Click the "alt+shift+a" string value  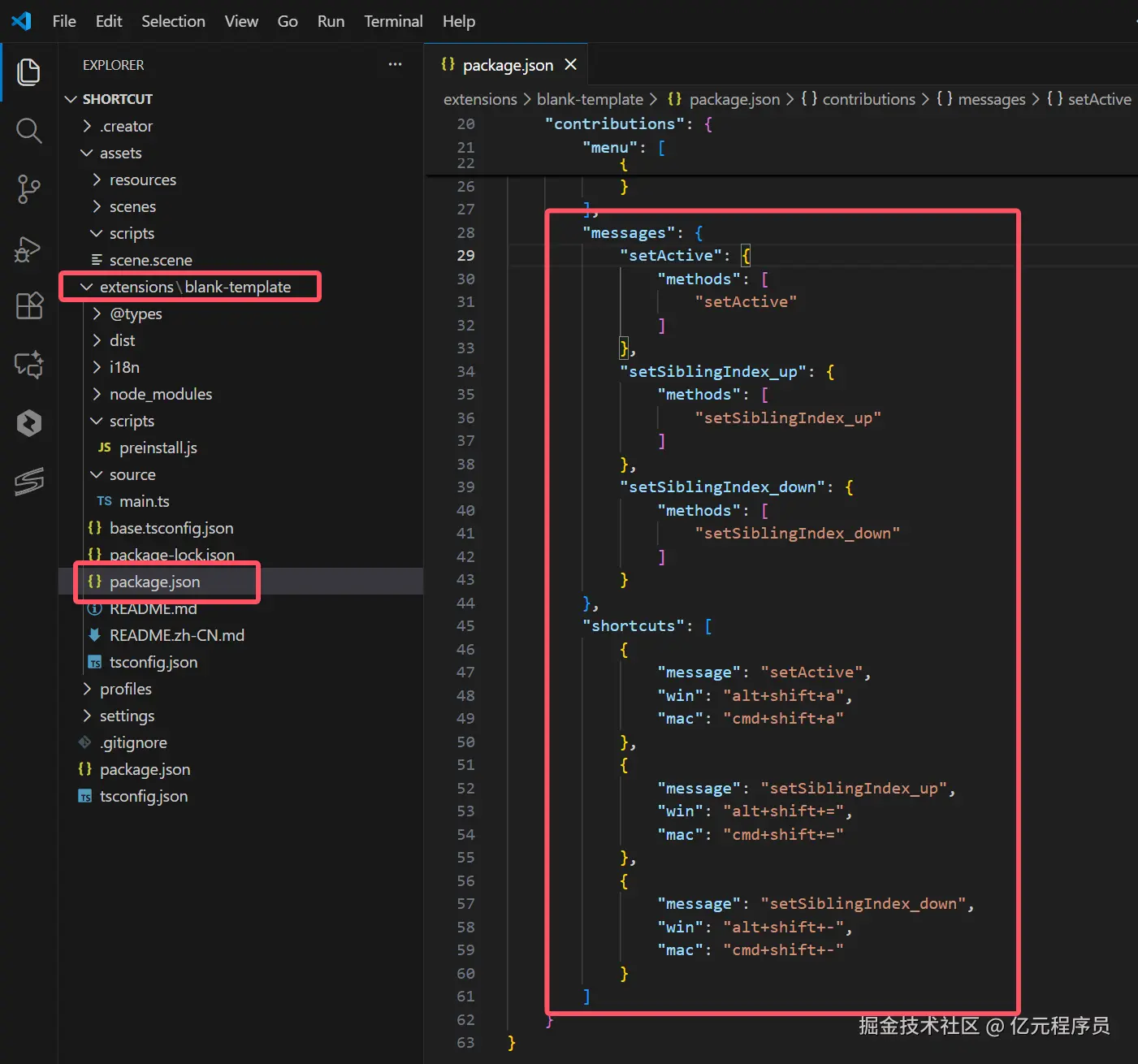(783, 695)
